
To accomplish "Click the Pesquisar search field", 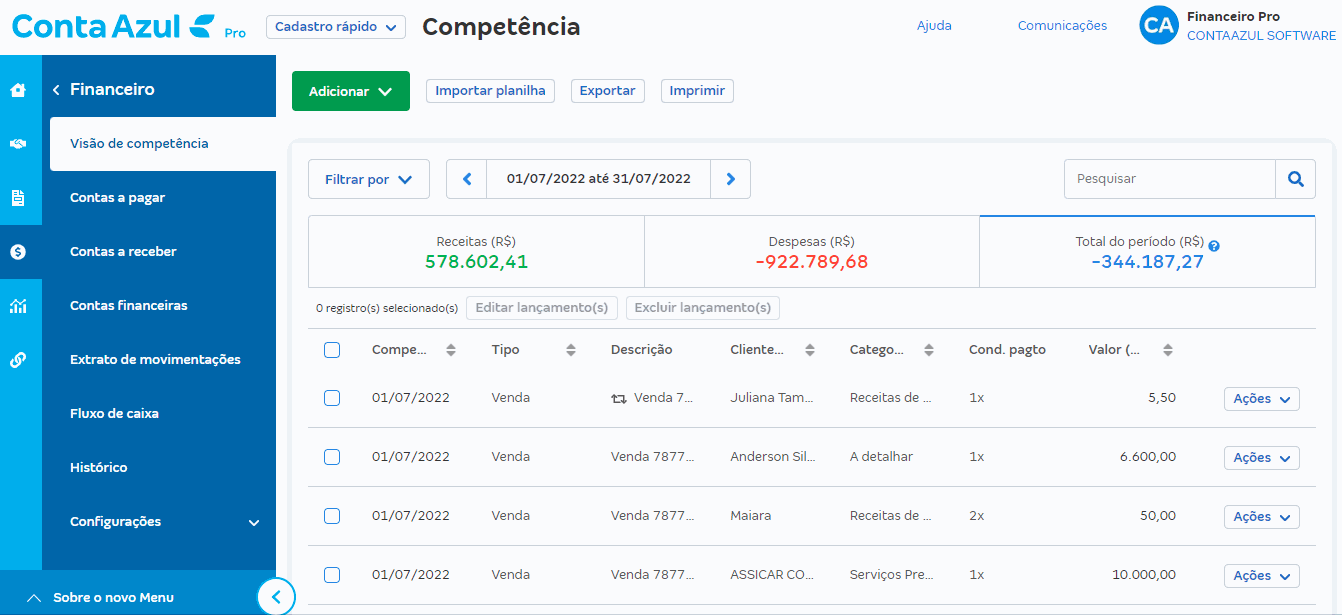I will pos(1170,179).
